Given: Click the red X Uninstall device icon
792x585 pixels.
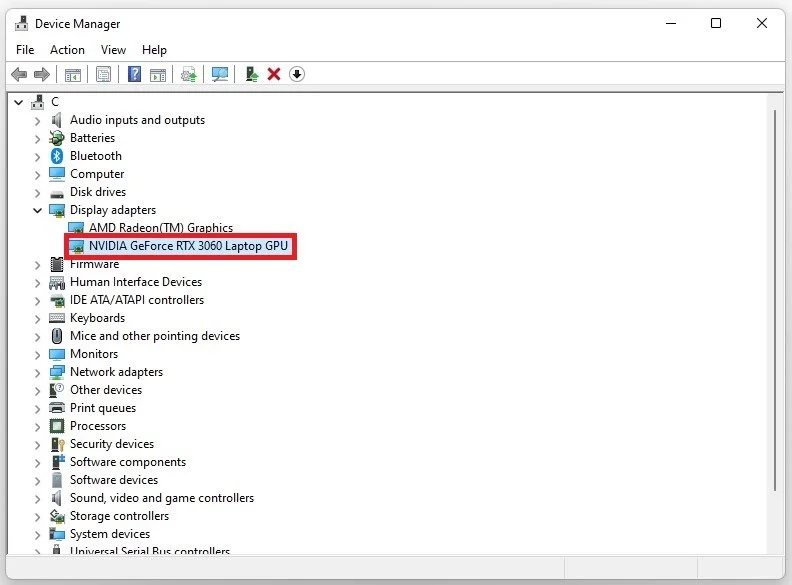Looking at the screenshot, I should coord(274,74).
